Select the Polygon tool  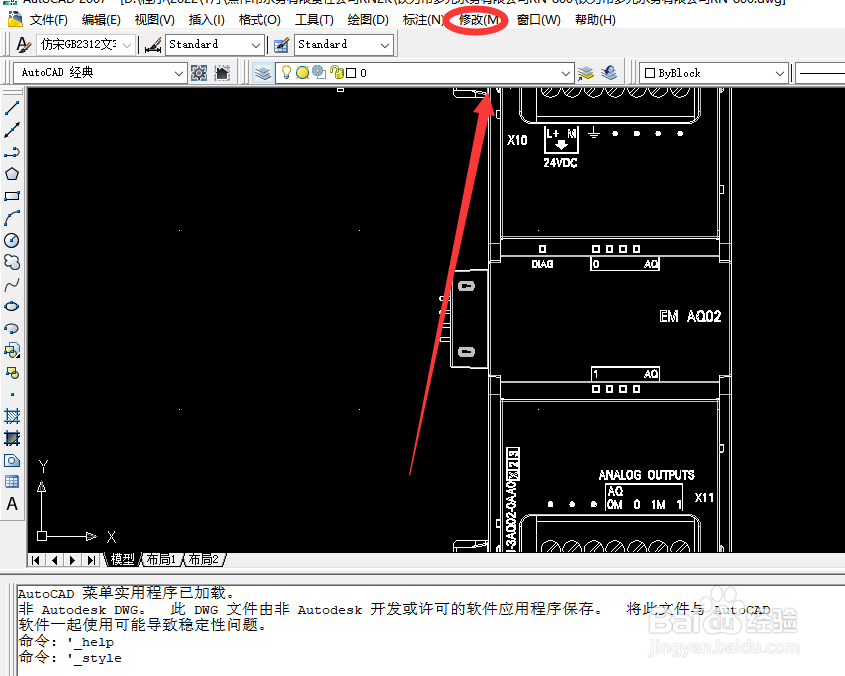12,174
